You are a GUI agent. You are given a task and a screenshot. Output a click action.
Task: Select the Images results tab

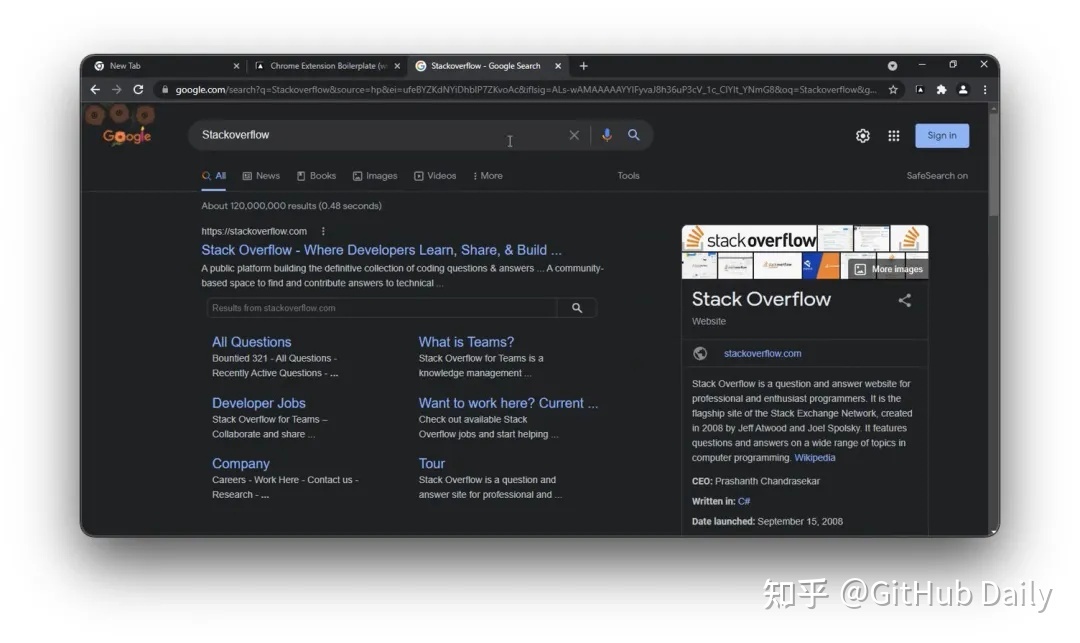tap(375, 176)
